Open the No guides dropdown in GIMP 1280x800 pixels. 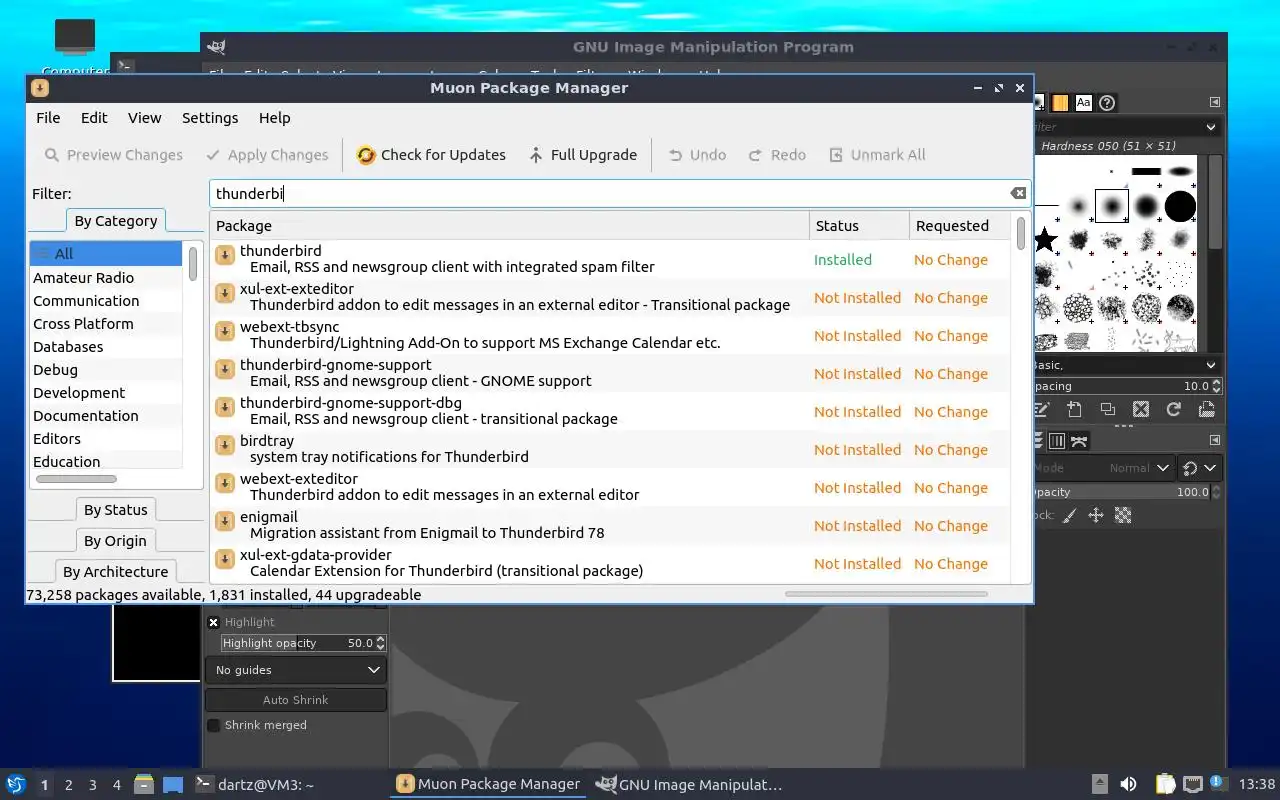(296, 670)
